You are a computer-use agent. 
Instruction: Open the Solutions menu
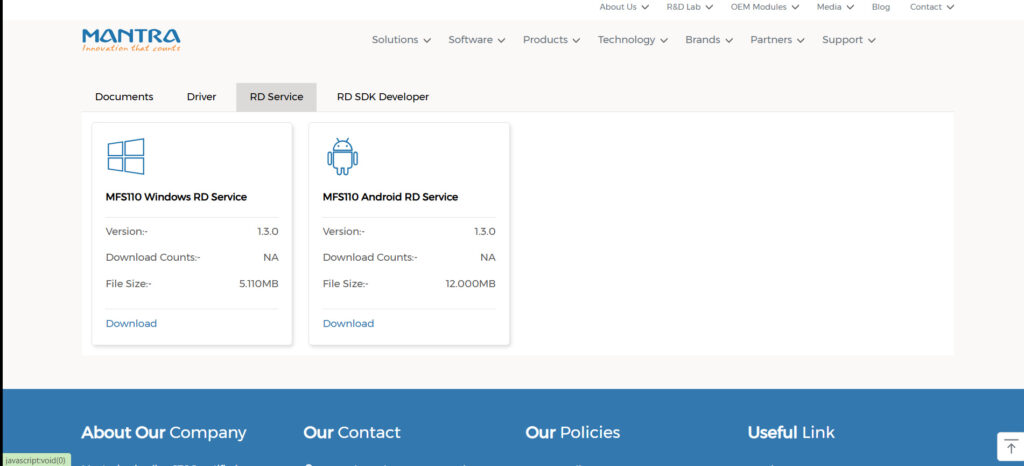[x=401, y=40]
